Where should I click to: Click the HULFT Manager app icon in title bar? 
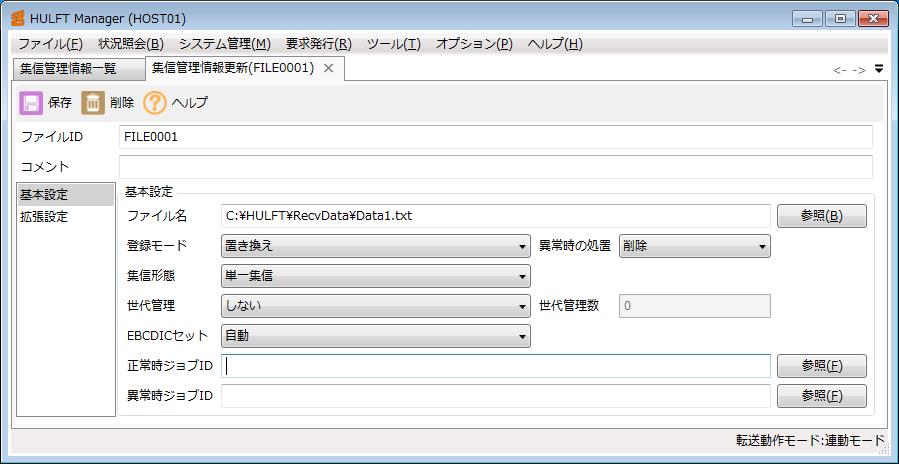17,18
